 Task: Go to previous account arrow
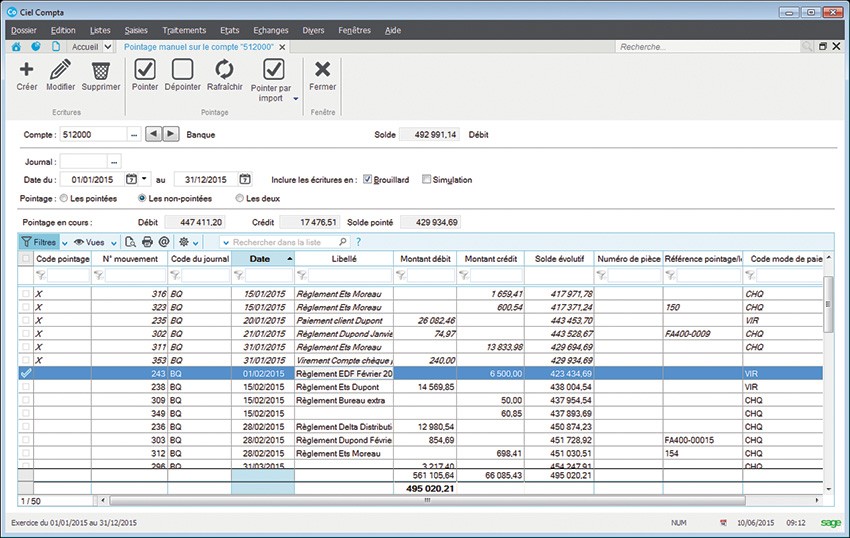click(153, 133)
